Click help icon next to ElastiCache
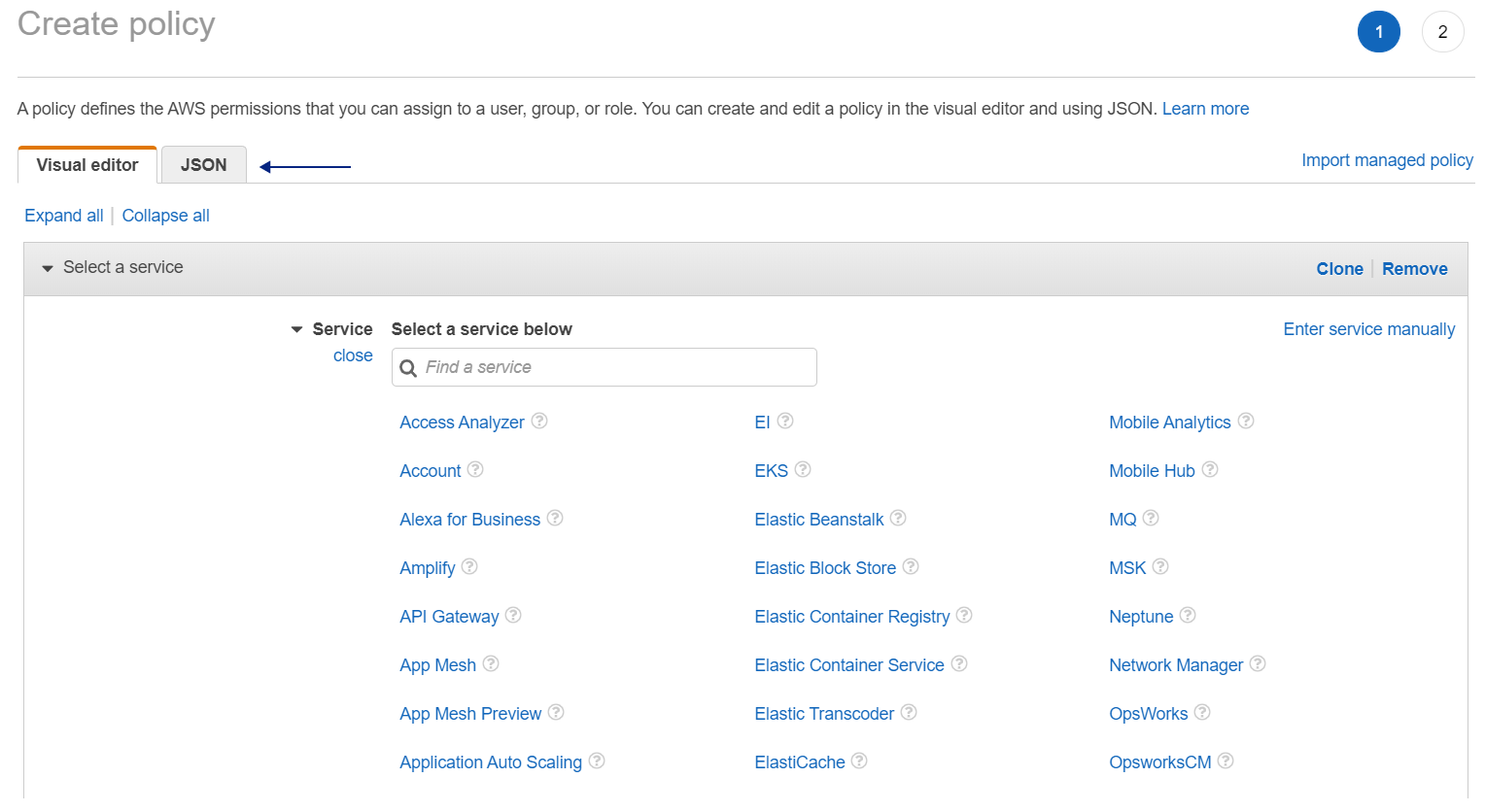 (859, 761)
